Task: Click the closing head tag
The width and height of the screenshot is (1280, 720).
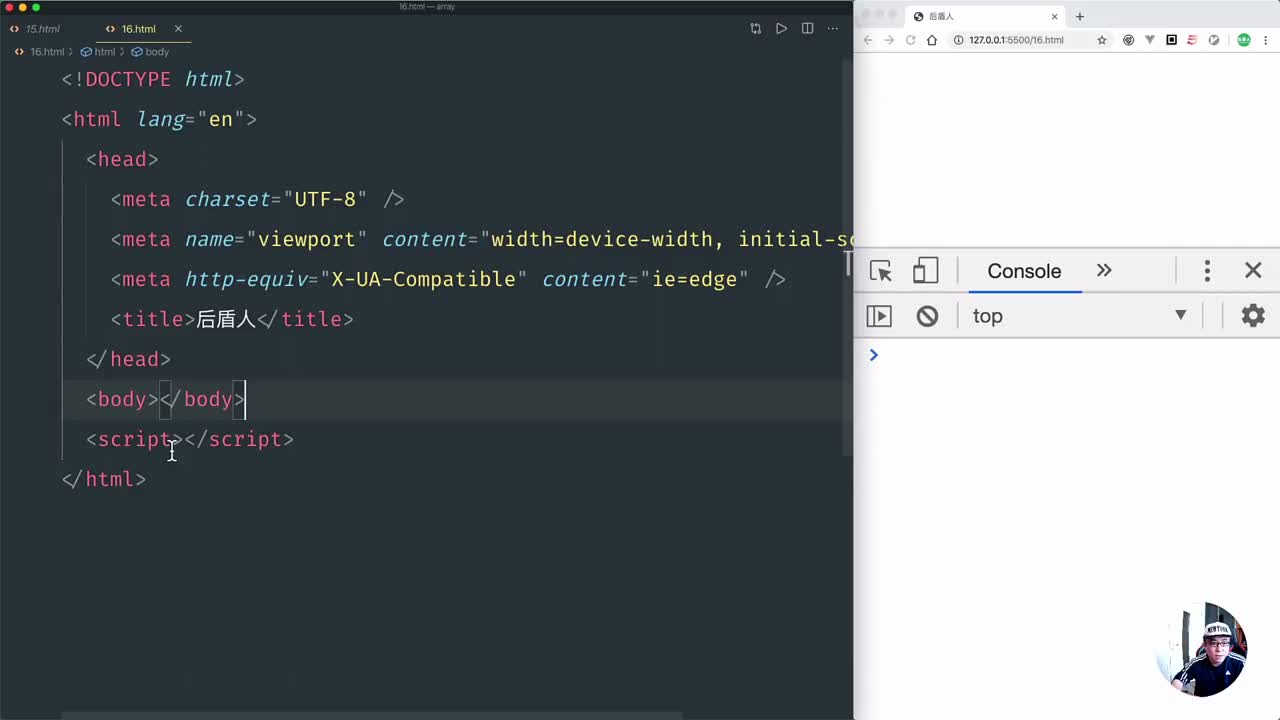Action: [128, 359]
